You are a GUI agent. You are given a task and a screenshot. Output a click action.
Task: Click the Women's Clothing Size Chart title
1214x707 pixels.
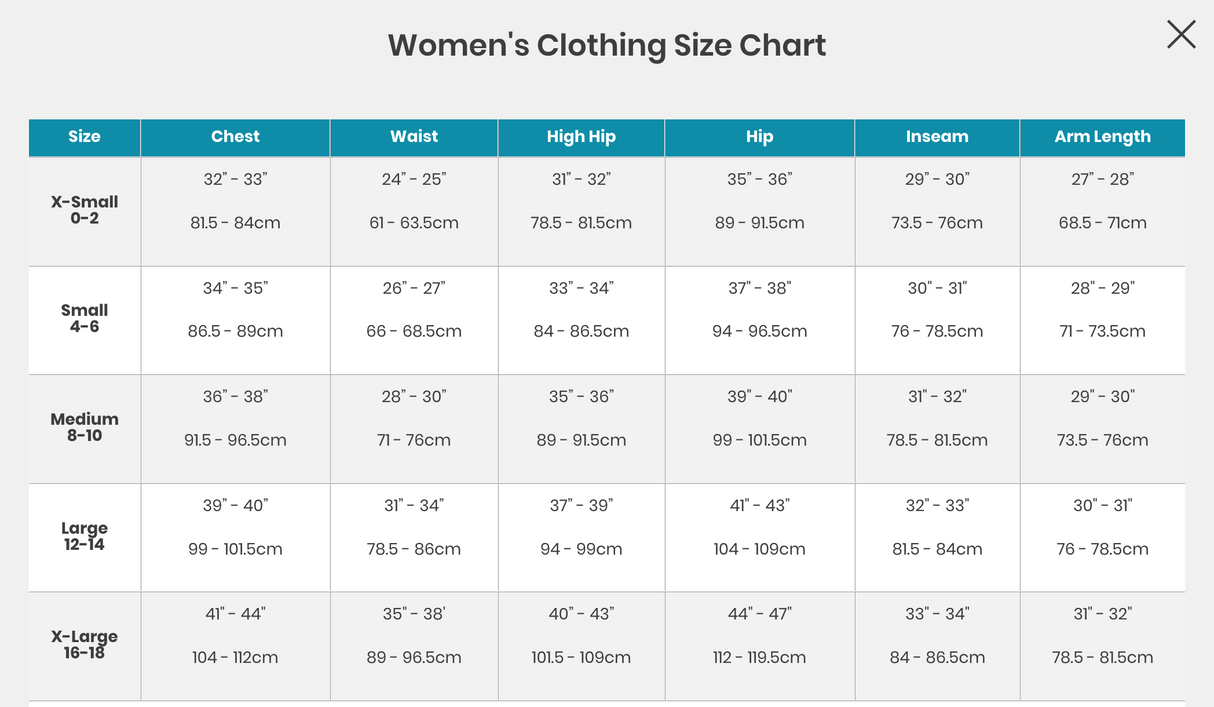606,45
